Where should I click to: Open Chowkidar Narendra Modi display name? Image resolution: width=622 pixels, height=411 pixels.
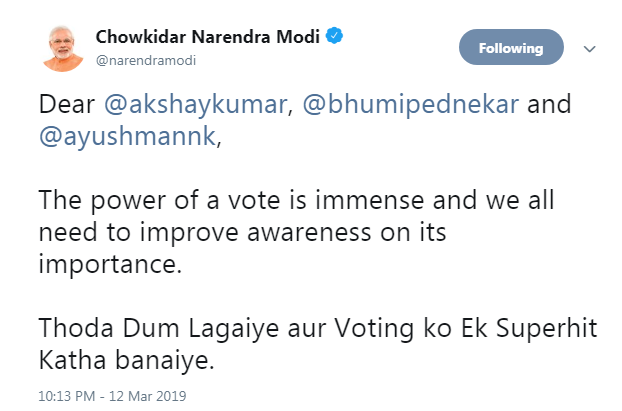207,37
